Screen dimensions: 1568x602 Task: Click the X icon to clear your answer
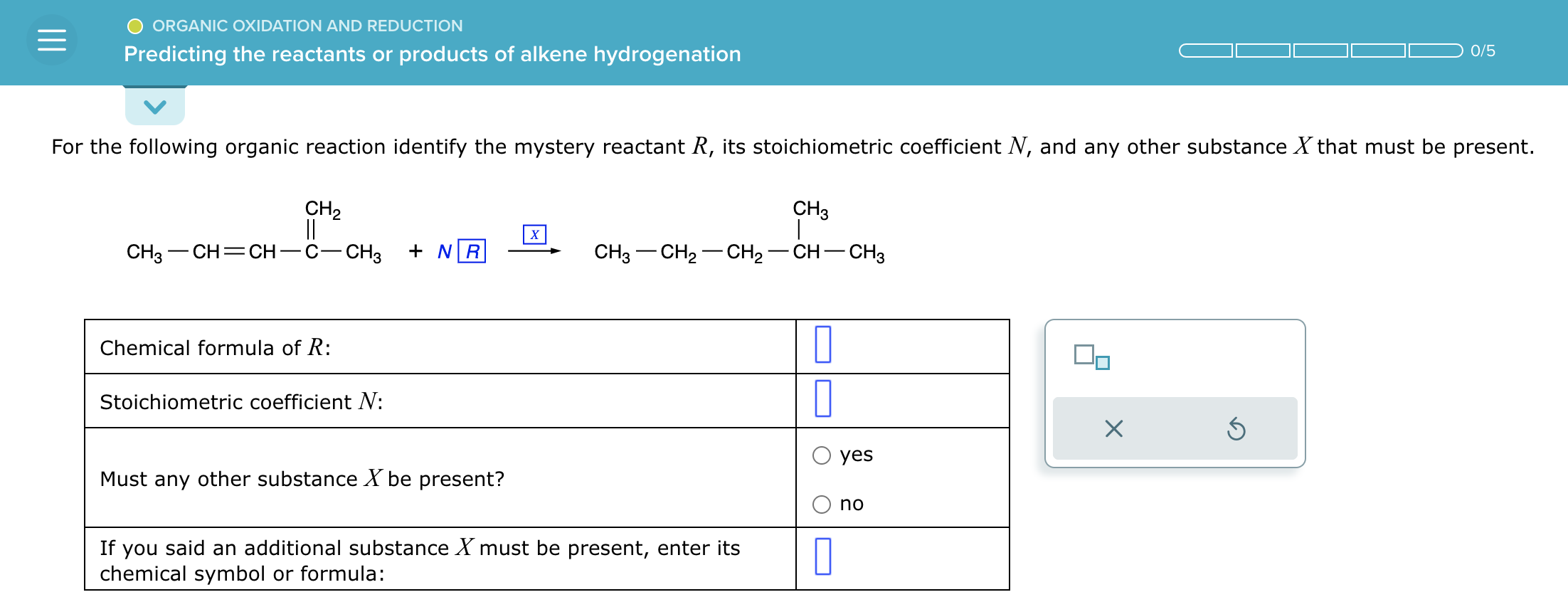[1113, 428]
